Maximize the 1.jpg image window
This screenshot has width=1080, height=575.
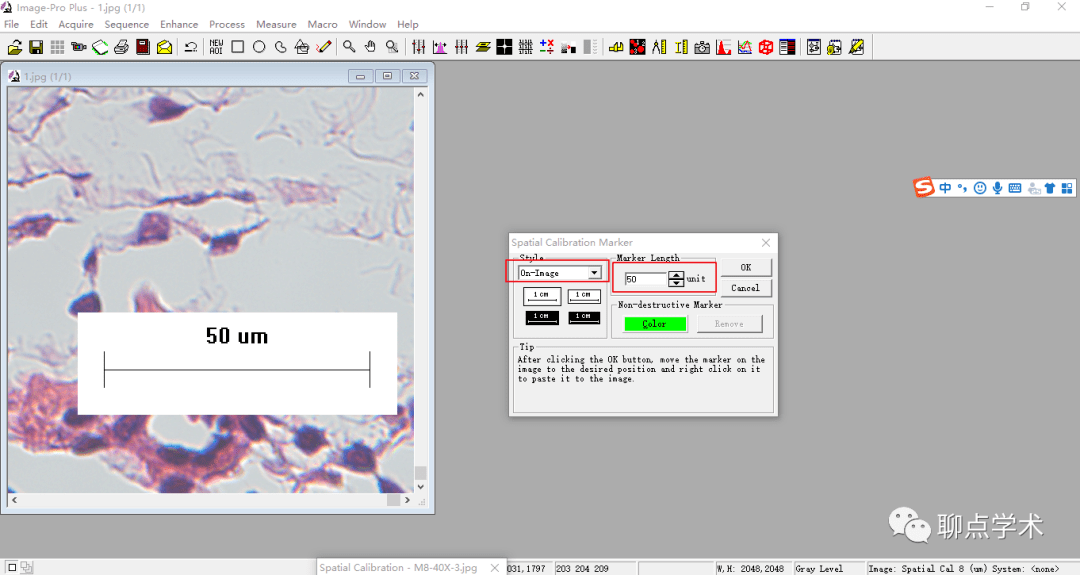(388, 76)
